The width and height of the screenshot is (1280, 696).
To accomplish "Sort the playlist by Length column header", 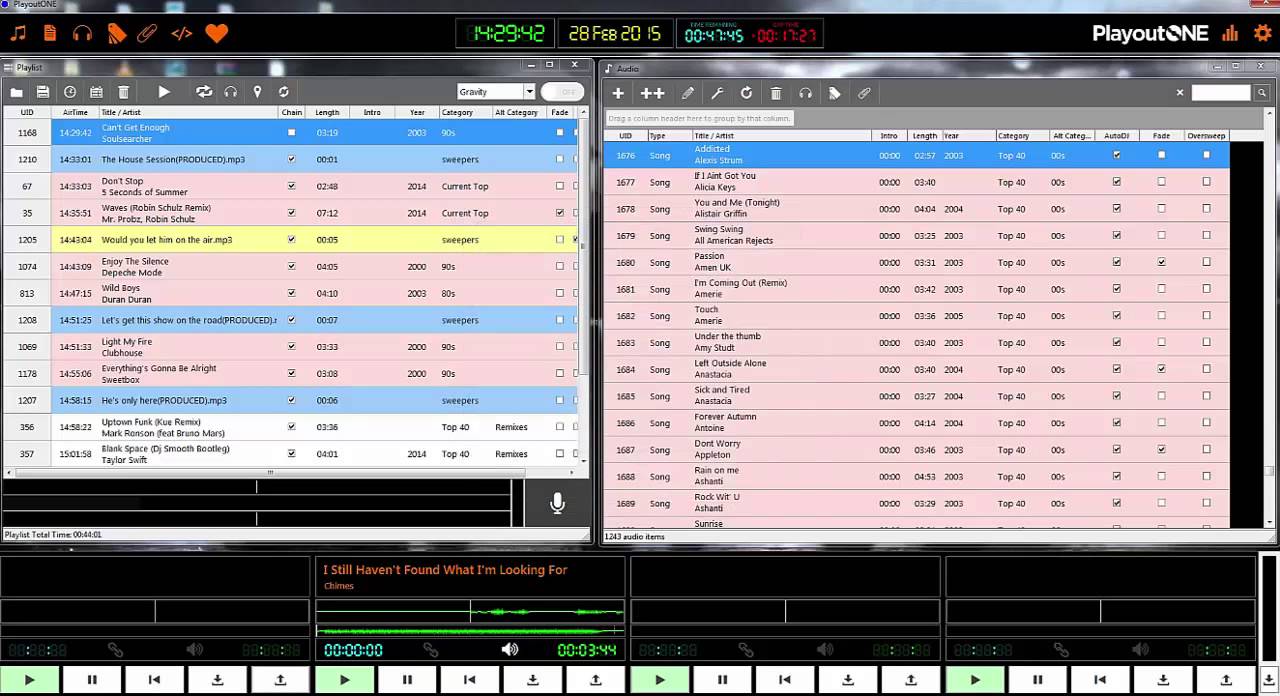I will [328, 113].
